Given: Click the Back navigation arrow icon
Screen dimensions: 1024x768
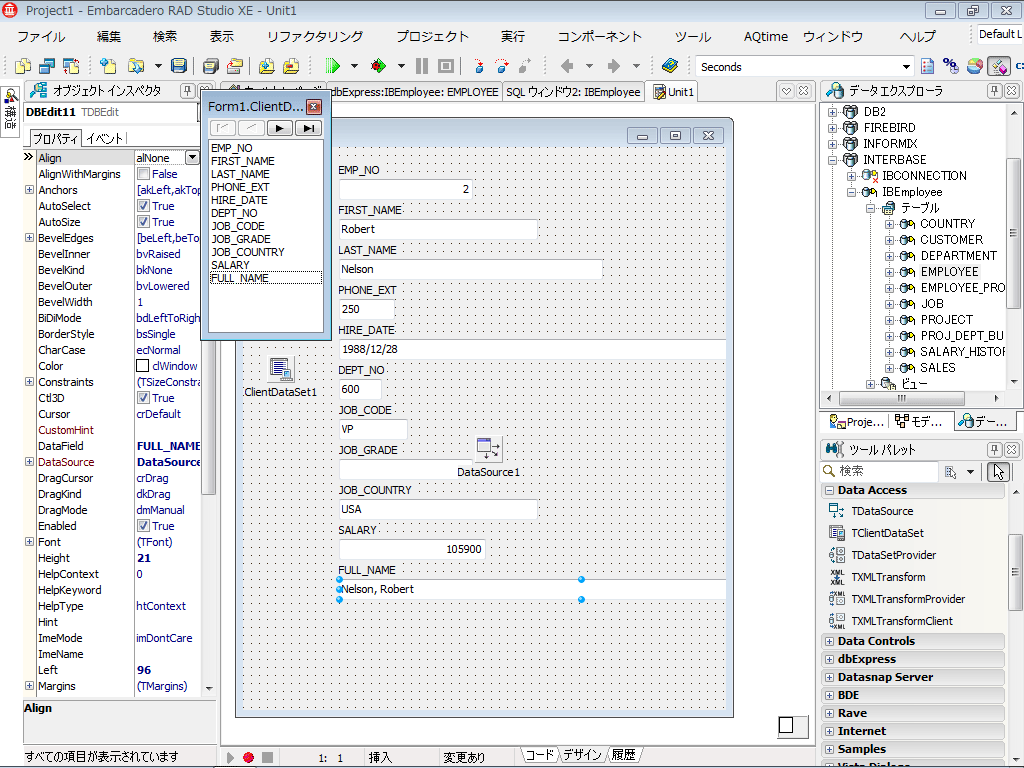Looking at the screenshot, I should click(x=567, y=66).
